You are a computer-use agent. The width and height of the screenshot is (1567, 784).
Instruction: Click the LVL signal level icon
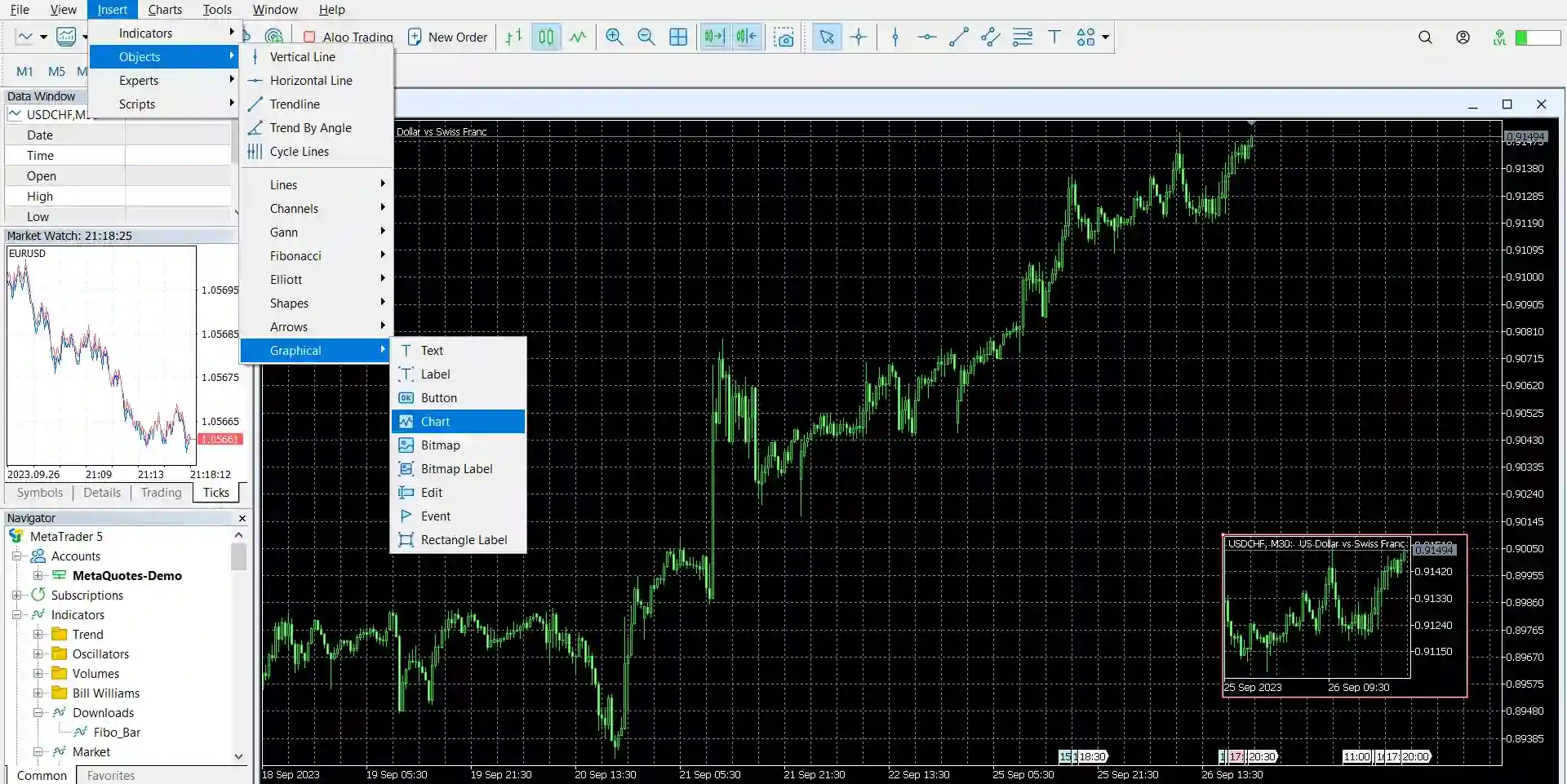coord(1499,38)
